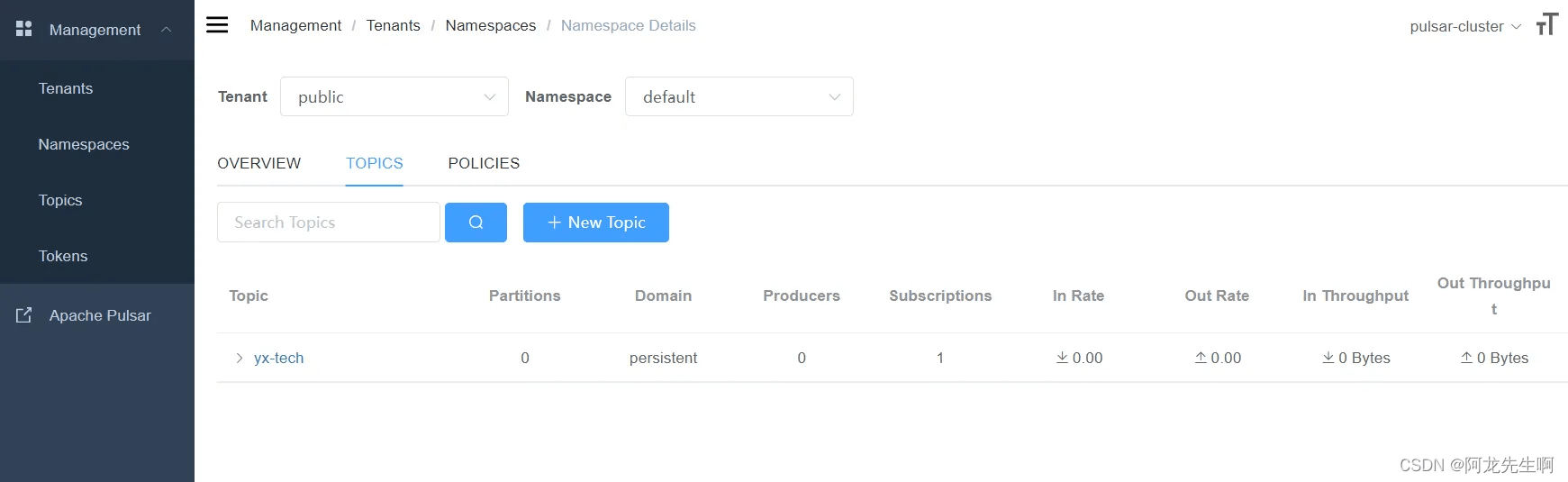This screenshot has width=1568, height=482.
Task: Expand the yx-tech topic row
Action: pyautogui.click(x=240, y=358)
